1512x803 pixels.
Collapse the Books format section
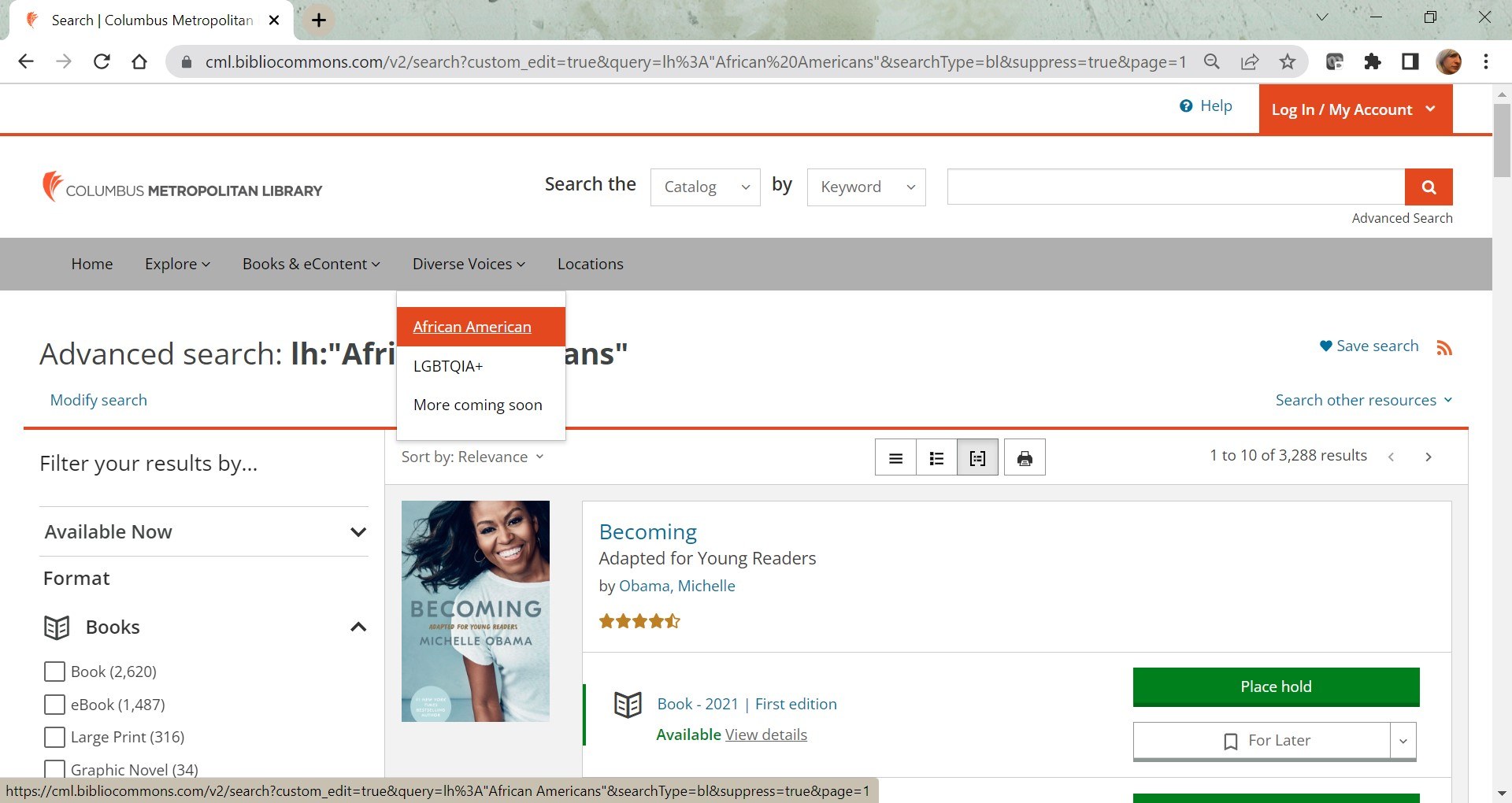358,627
